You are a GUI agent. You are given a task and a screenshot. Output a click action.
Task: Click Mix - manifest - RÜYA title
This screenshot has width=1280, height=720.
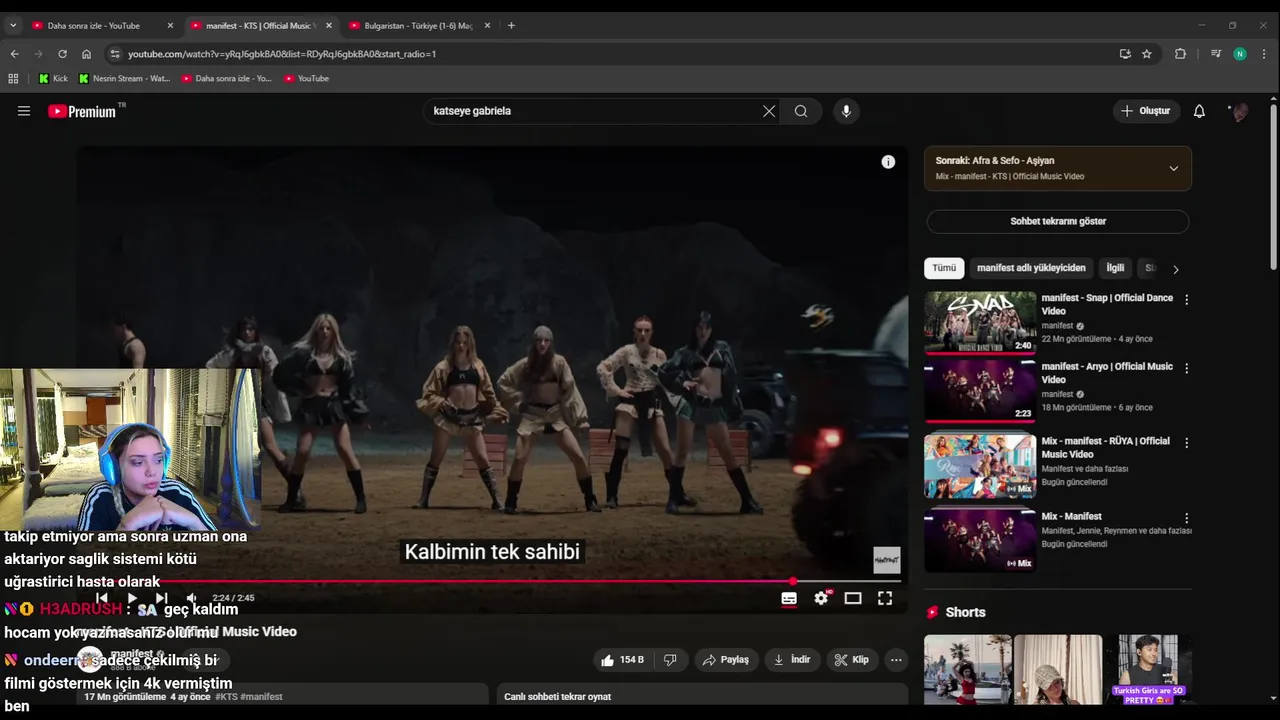coord(1105,447)
